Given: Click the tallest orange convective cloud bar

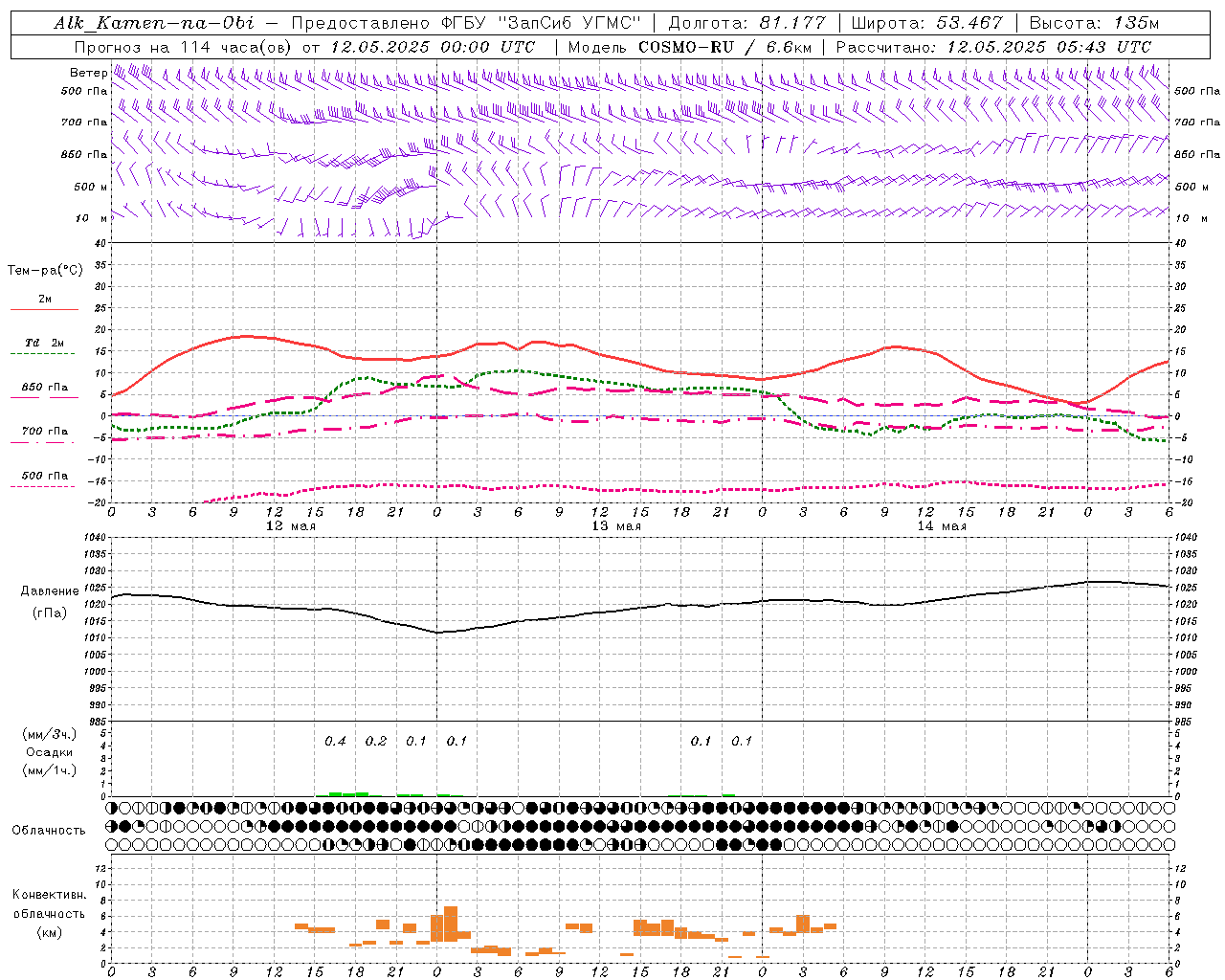Looking at the screenshot, I should 451,924.
